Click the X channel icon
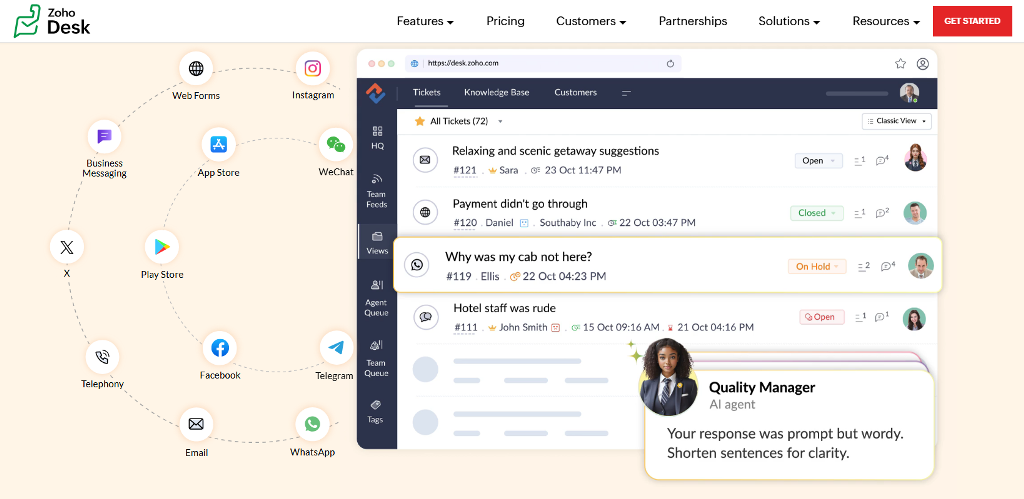The height and width of the screenshot is (499, 1024). (67, 247)
